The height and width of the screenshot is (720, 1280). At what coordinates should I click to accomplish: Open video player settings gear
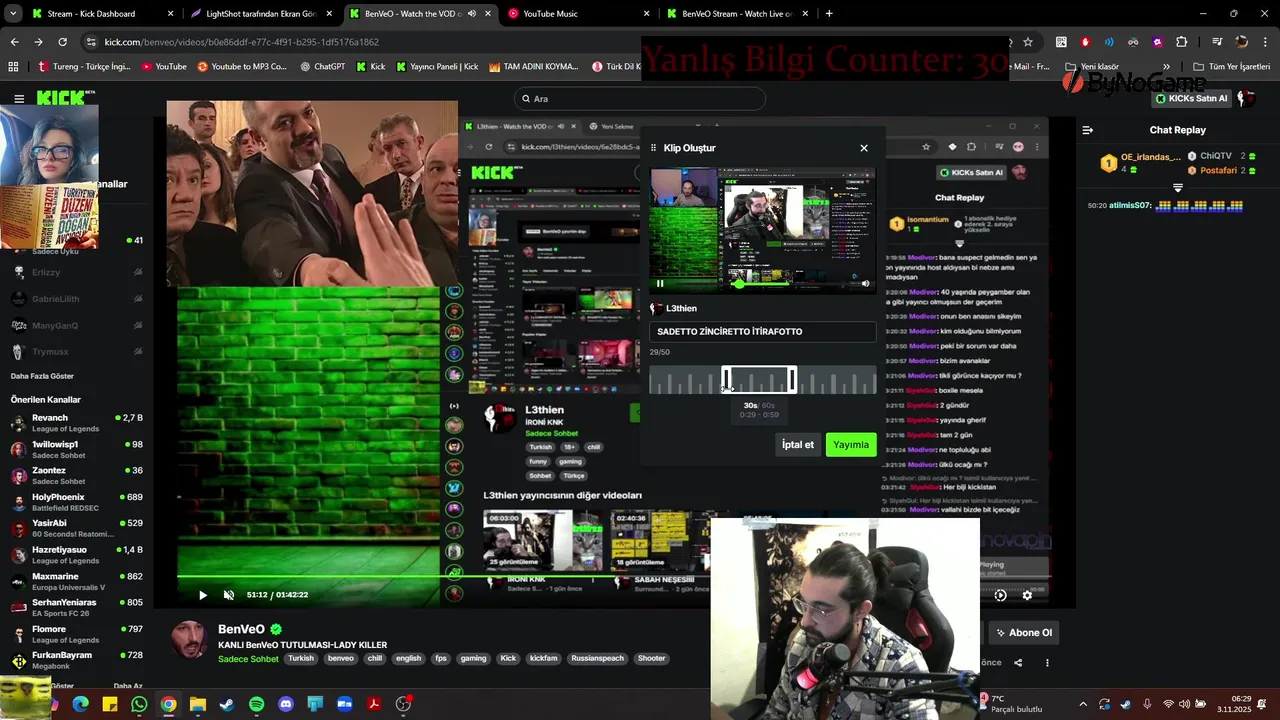[1027, 595]
